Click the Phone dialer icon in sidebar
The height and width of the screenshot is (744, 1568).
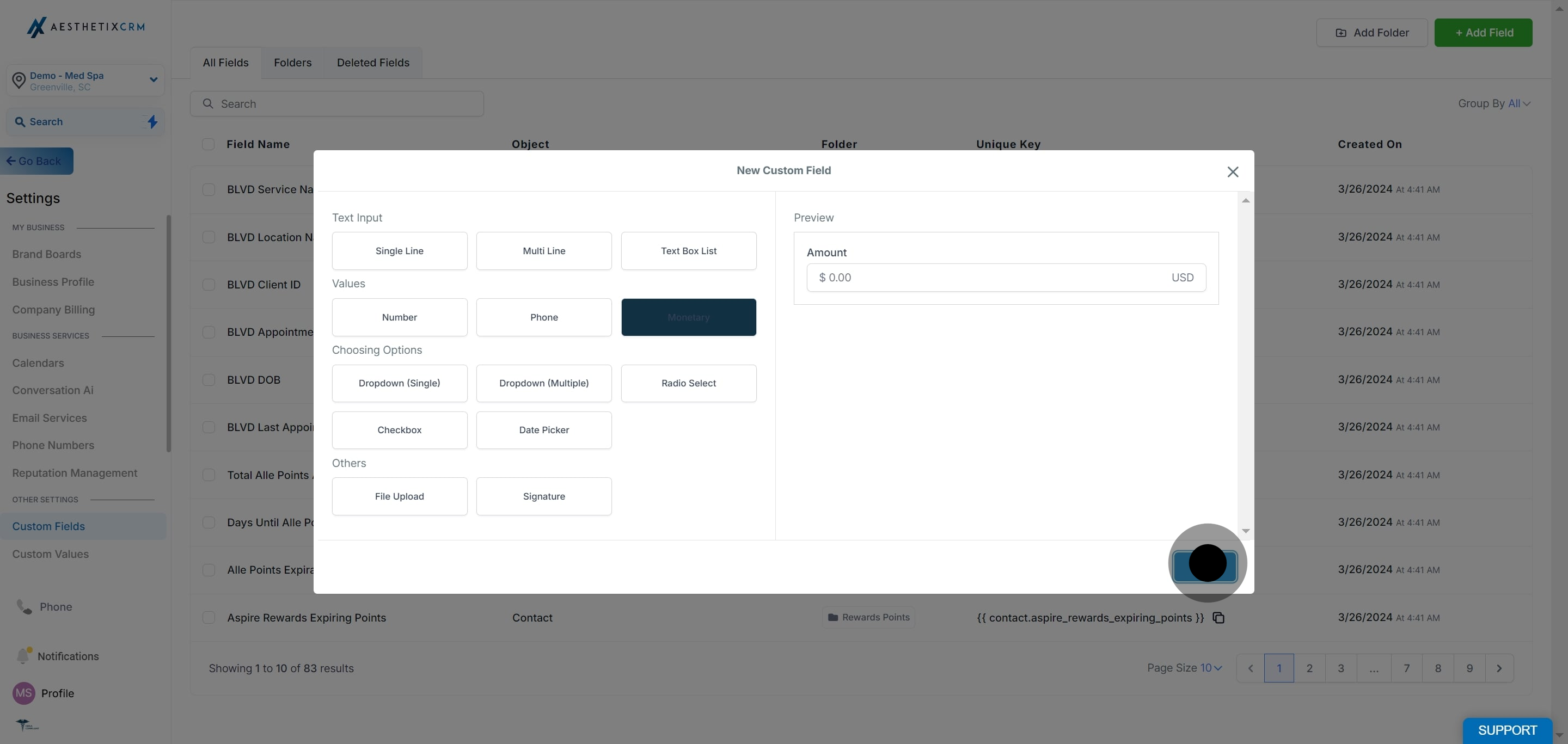click(x=24, y=606)
